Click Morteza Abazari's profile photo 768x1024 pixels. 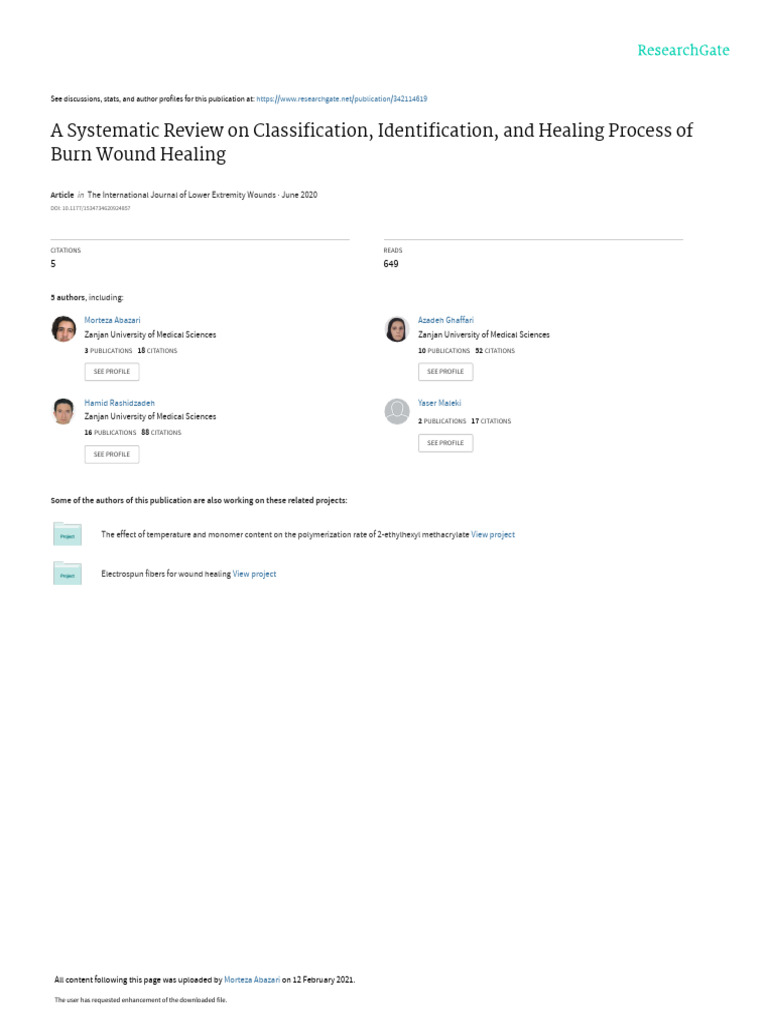coord(64,329)
